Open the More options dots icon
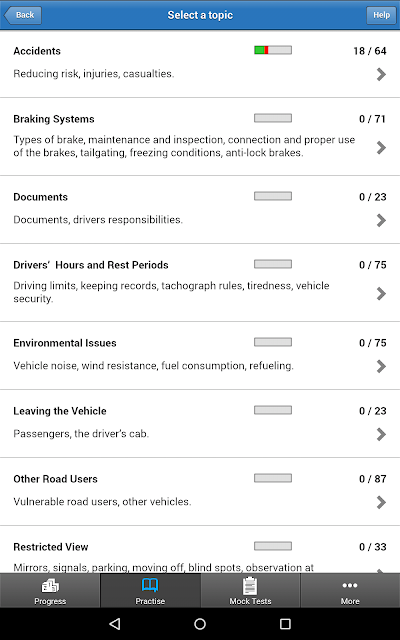The width and height of the screenshot is (400, 640). [x=350, y=585]
